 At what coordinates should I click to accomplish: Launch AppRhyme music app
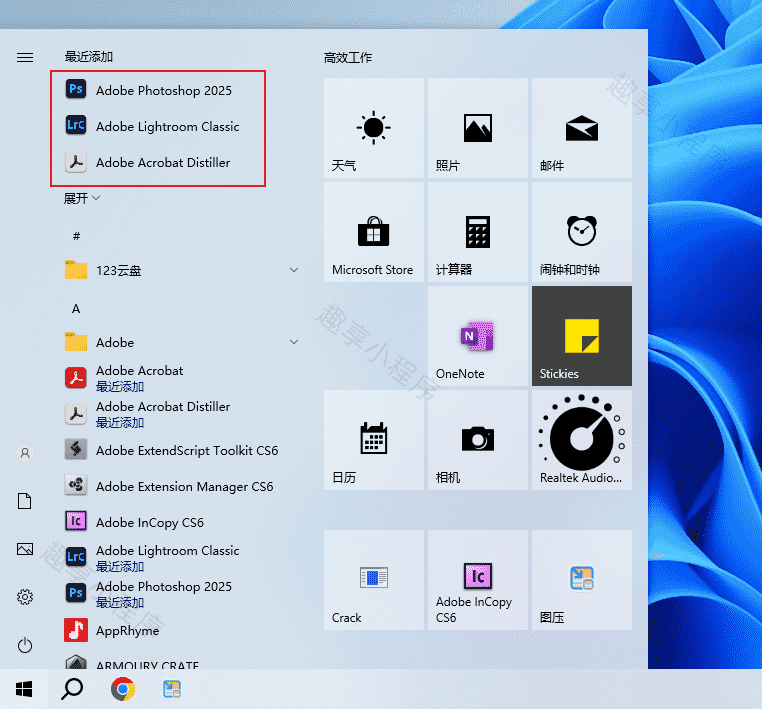click(x=181, y=630)
